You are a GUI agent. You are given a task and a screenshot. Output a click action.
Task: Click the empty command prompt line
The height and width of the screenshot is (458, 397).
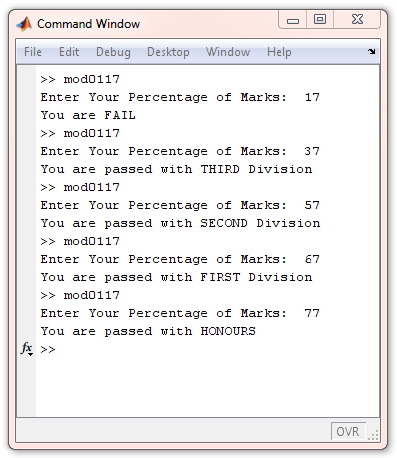tap(207, 349)
